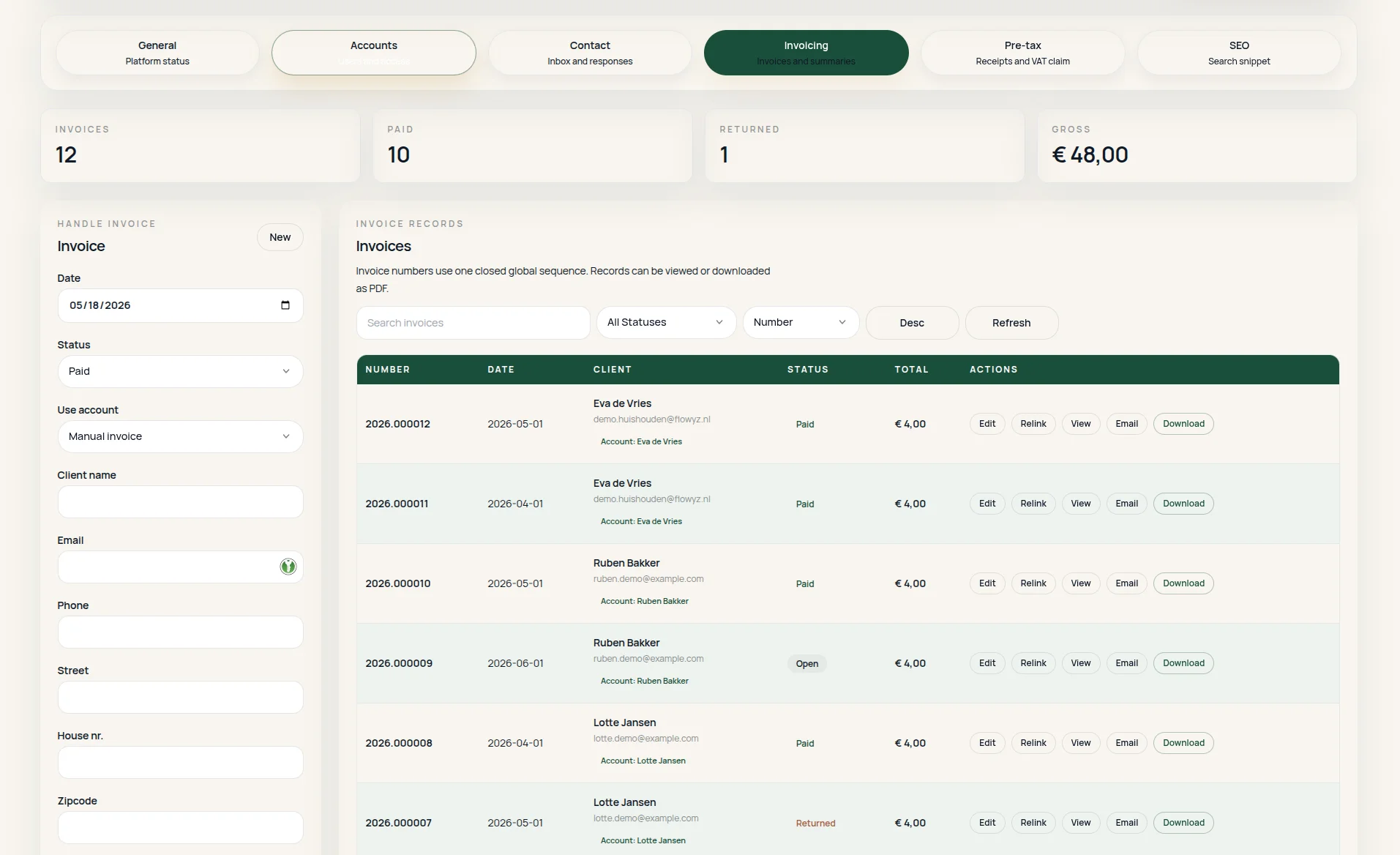
Task: Open the SEO tab
Action: [x=1239, y=53]
